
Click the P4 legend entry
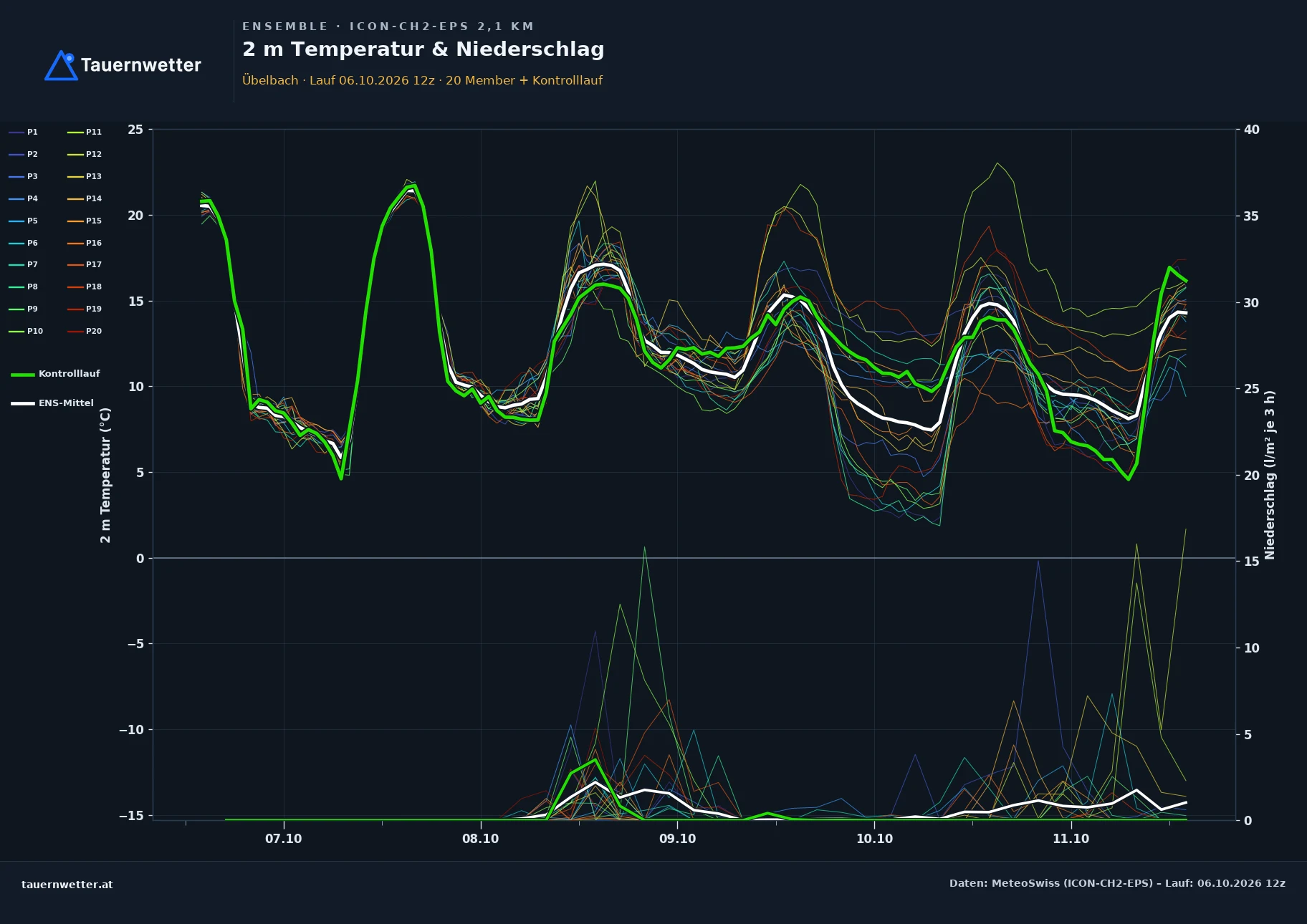tap(24, 198)
